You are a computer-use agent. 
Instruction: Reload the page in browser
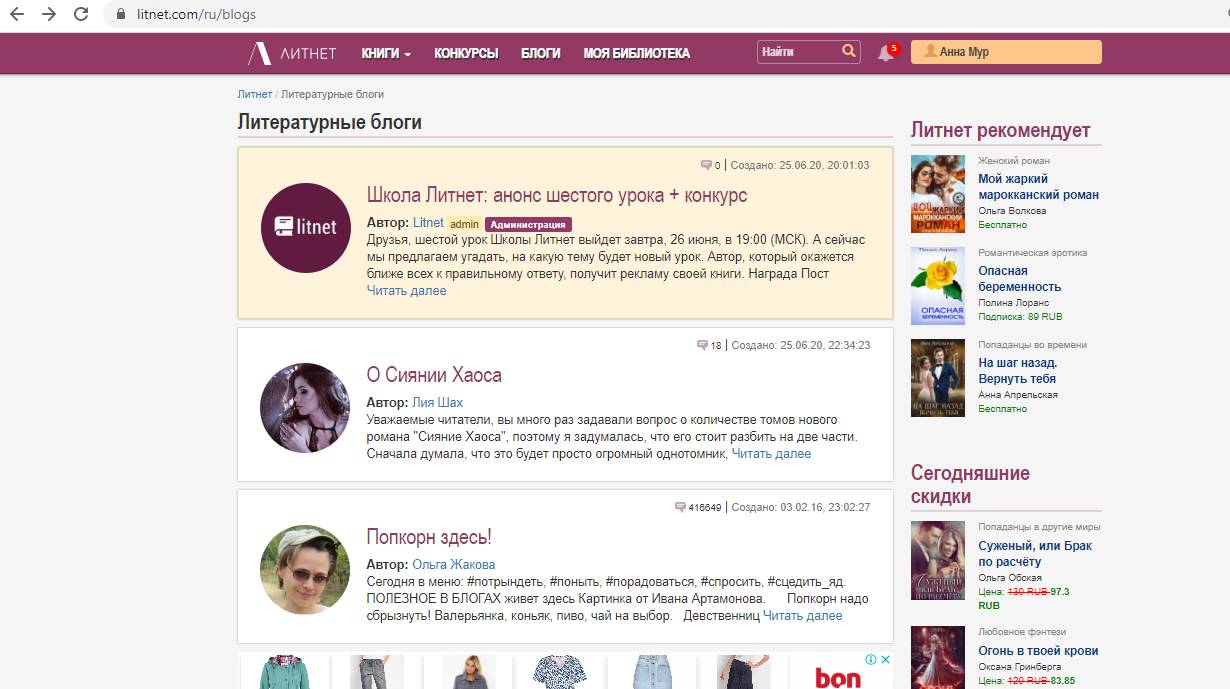[x=81, y=15]
